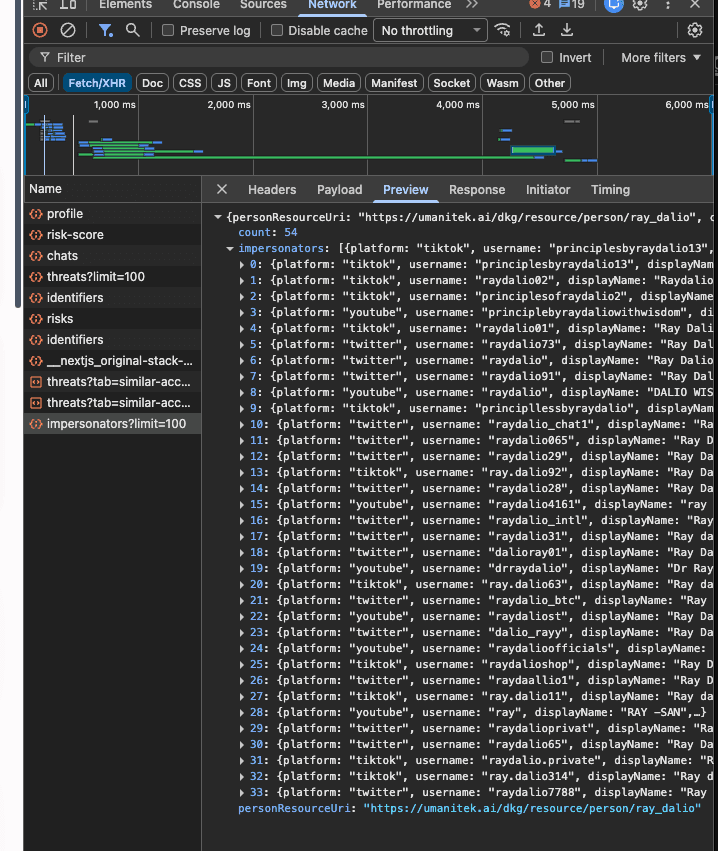The image size is (718, 851).
Task: Open the Headers tab
Action: 272,190
